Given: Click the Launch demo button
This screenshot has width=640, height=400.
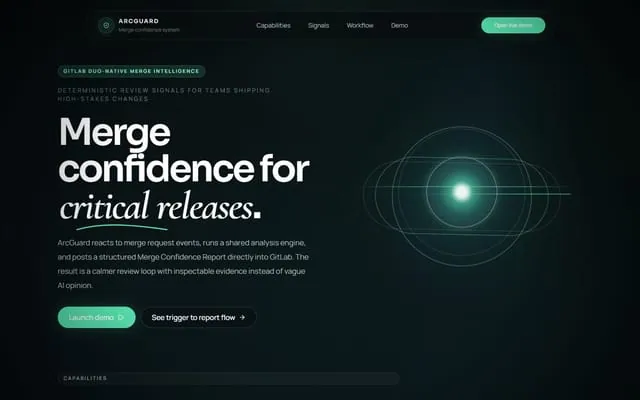Looking at the screenshot, I should [97, 317].
